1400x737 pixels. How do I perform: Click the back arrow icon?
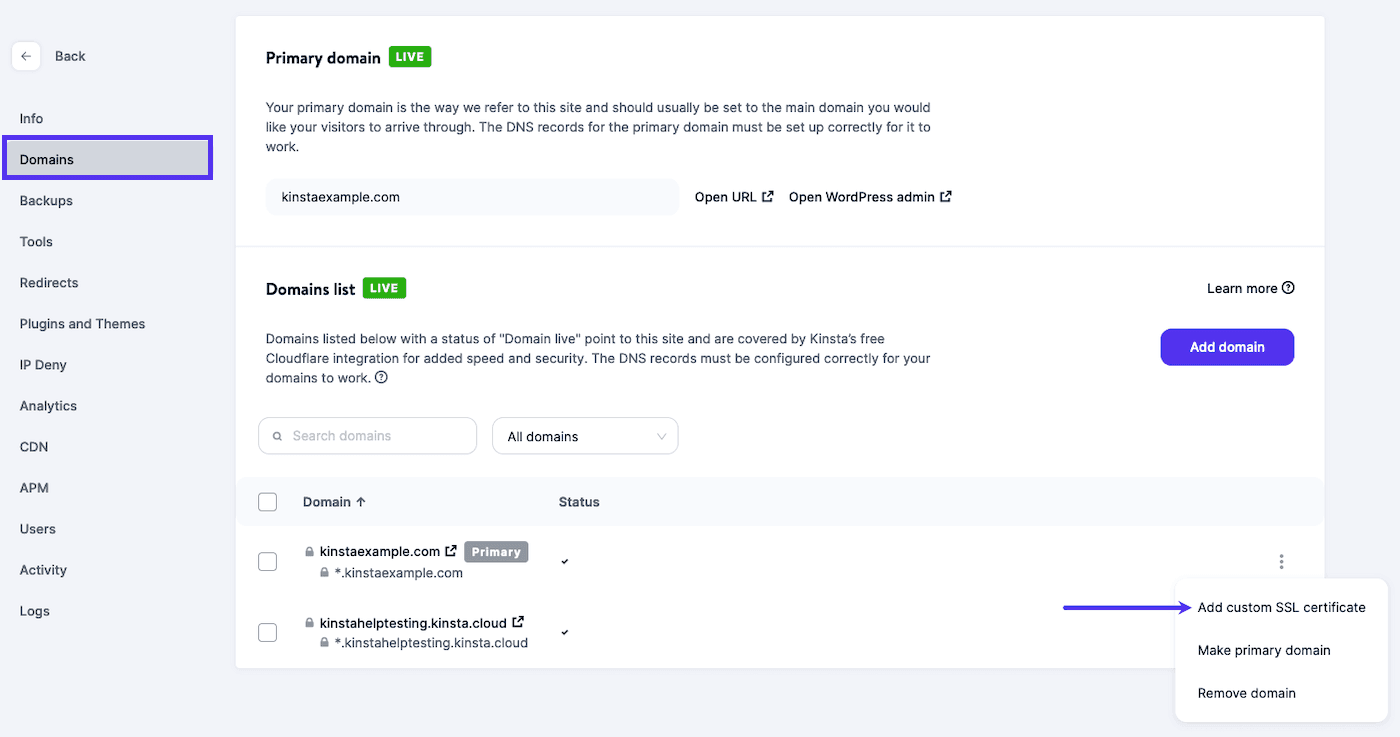point(26,56)
